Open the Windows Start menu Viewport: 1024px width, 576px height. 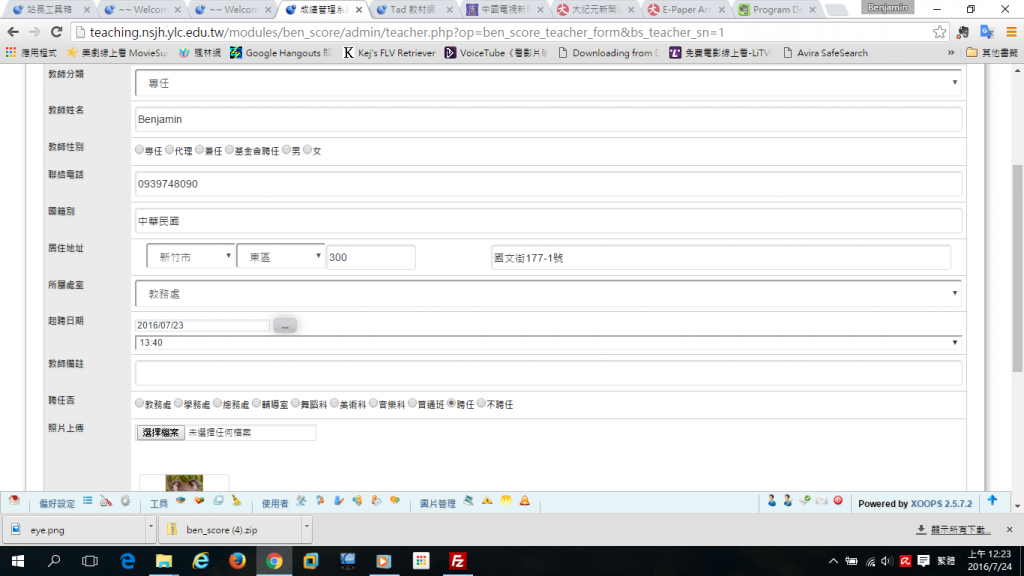(x=18, y=561)
